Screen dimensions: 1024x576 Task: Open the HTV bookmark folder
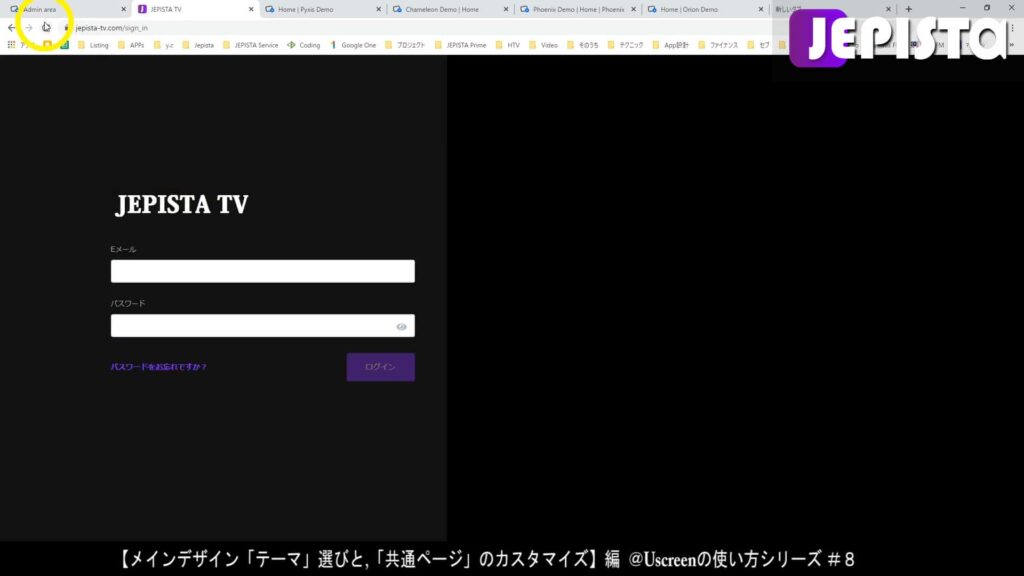point(507,45)
